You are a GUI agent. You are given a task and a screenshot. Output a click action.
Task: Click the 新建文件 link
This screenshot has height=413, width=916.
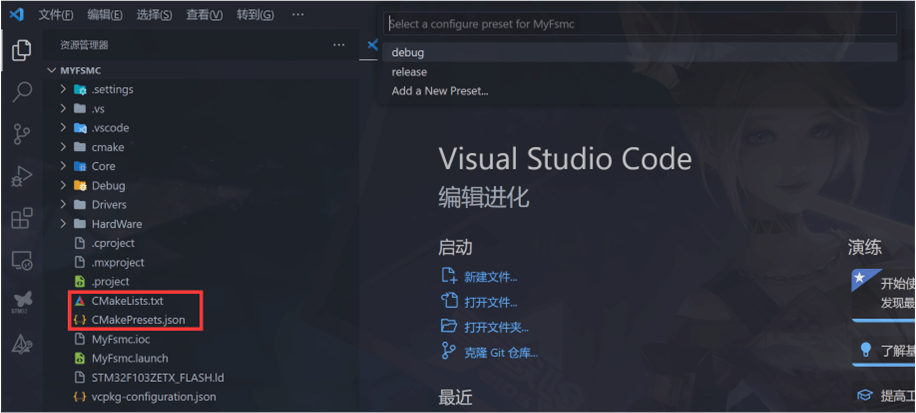pos(490,277)
